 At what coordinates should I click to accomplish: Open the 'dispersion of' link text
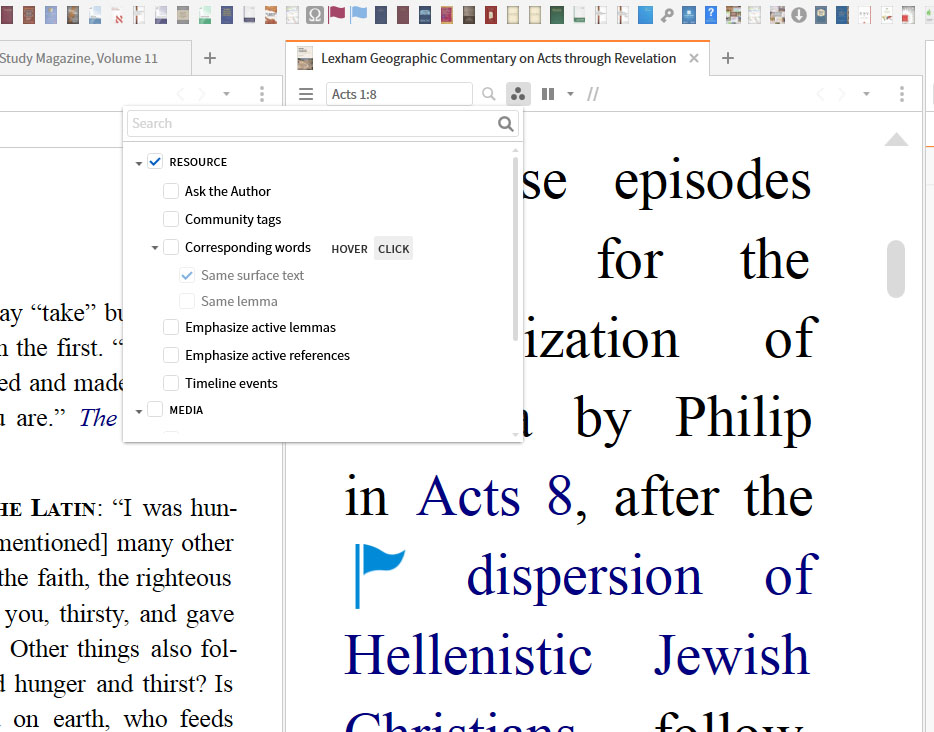(642, 575)
